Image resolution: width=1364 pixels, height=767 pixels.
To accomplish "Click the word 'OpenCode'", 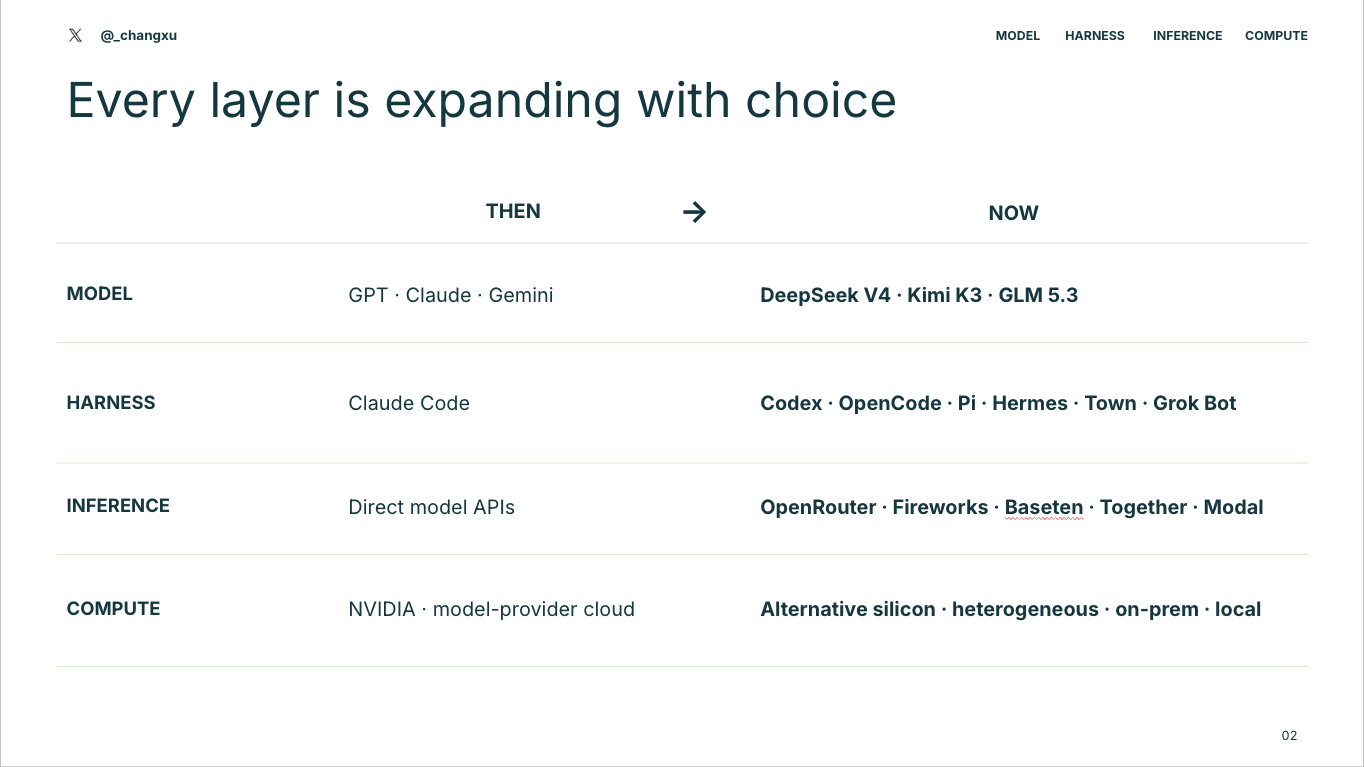I will pyautogui.click(x=890, y=403).
